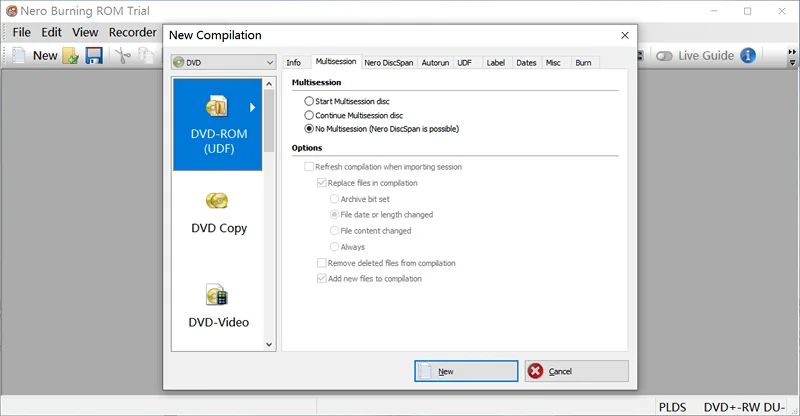Switch to the Info tab
The image size is (800, 416).
tap(294, 63)
